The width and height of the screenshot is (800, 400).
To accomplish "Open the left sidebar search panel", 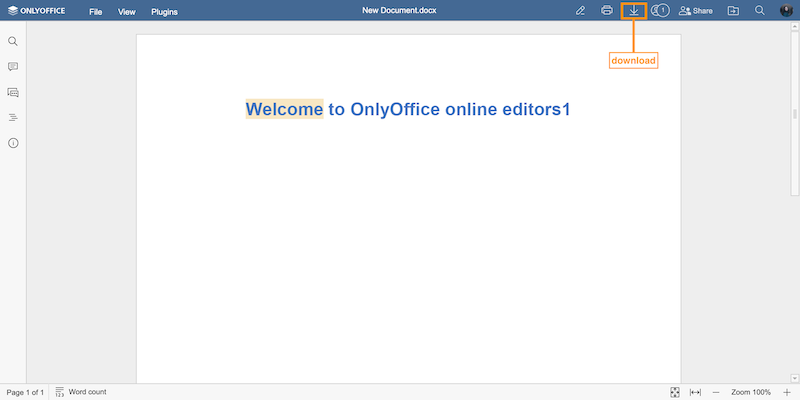I will pyautogui.click(x=13, y=42).
